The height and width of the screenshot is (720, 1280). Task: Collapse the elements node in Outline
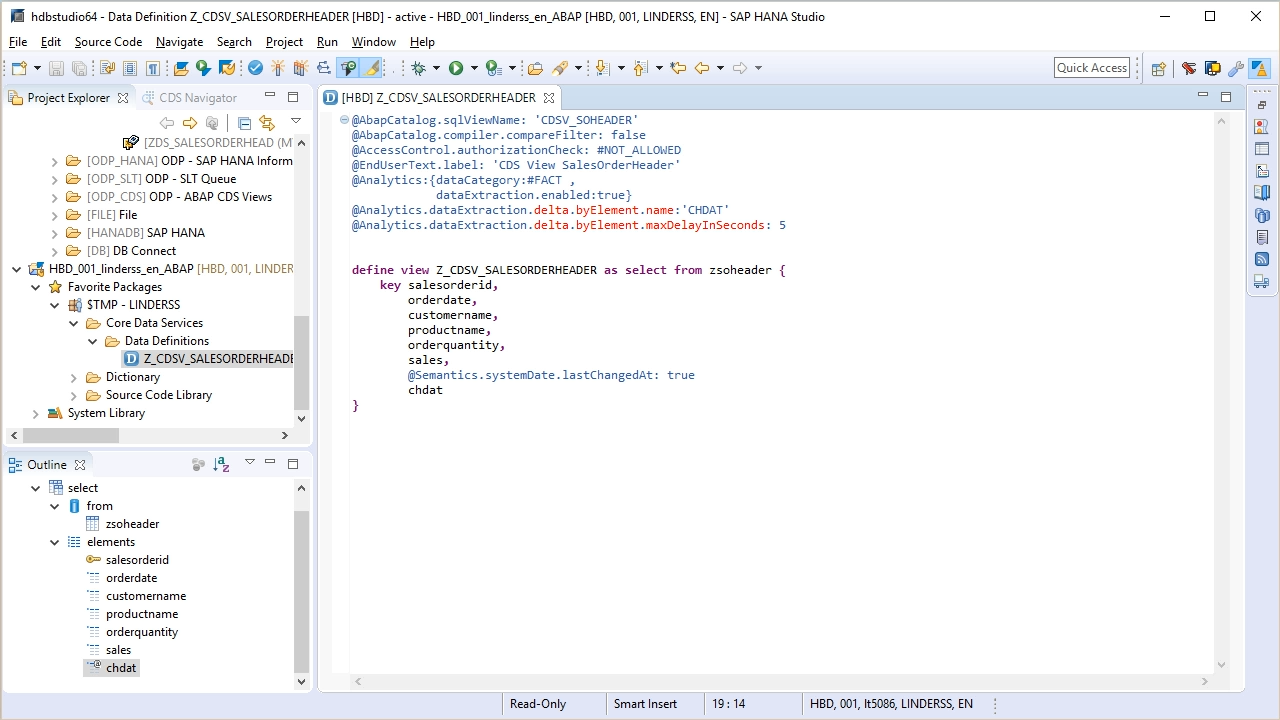coord(55,542)
